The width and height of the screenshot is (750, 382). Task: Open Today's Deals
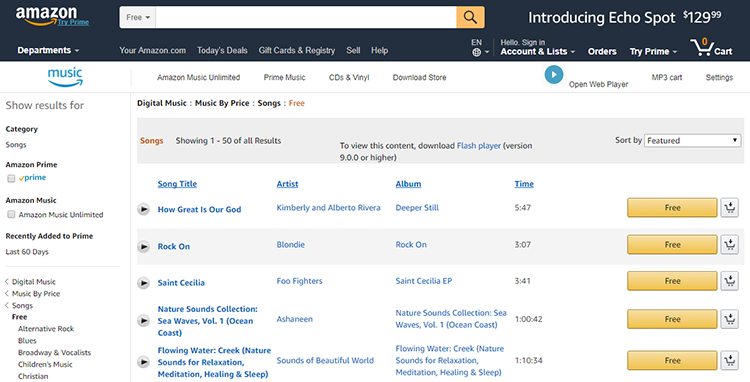222,50
